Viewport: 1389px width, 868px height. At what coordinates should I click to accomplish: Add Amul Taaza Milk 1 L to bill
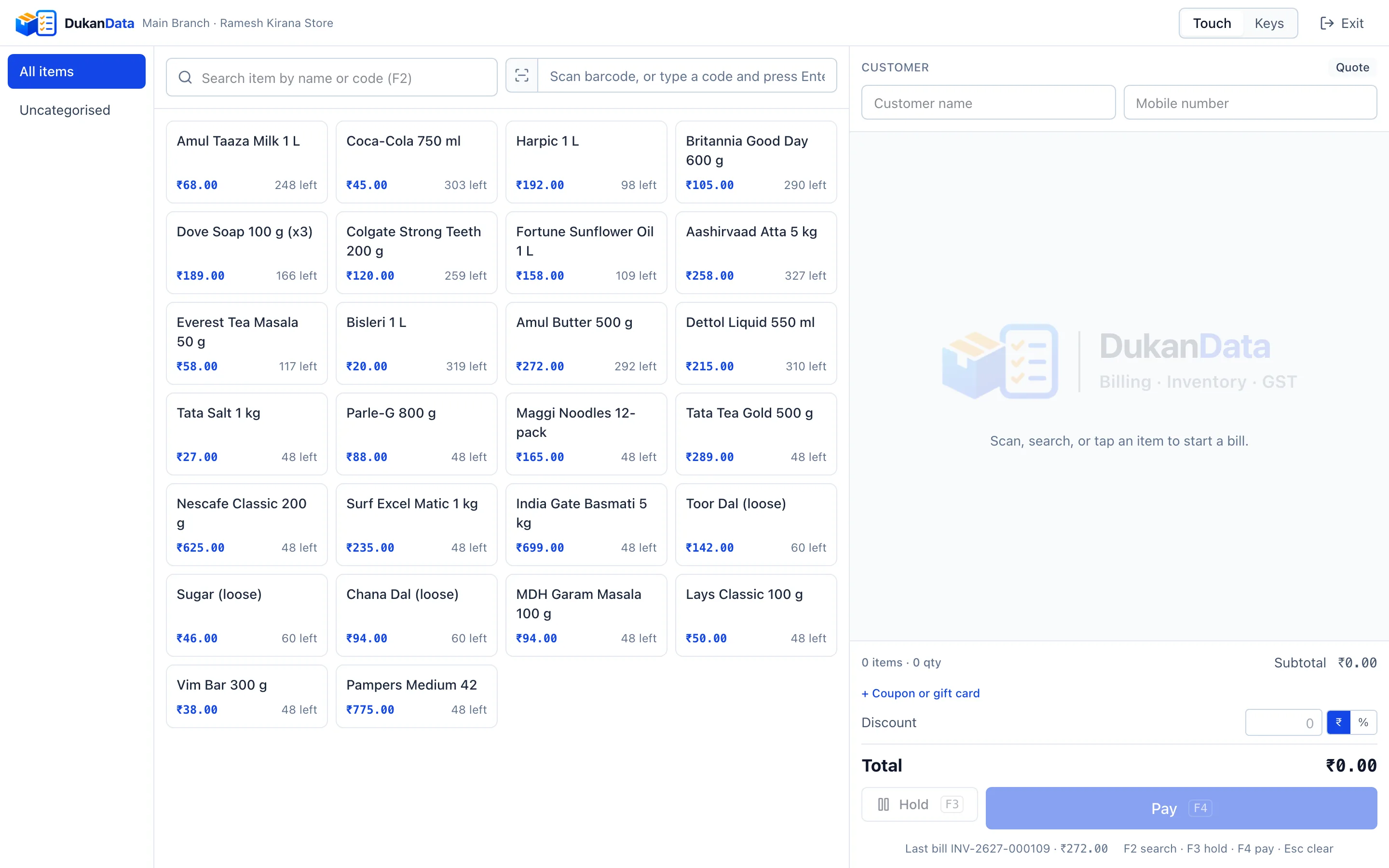point(247,162)
